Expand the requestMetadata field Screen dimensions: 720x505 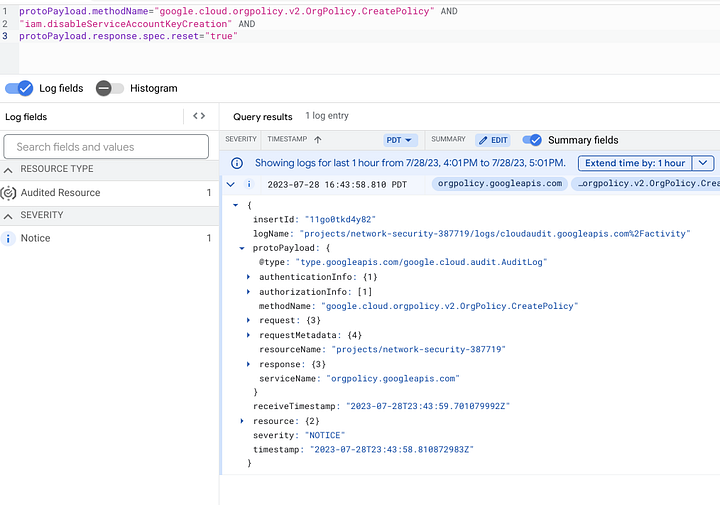click(x=249, y=335)
